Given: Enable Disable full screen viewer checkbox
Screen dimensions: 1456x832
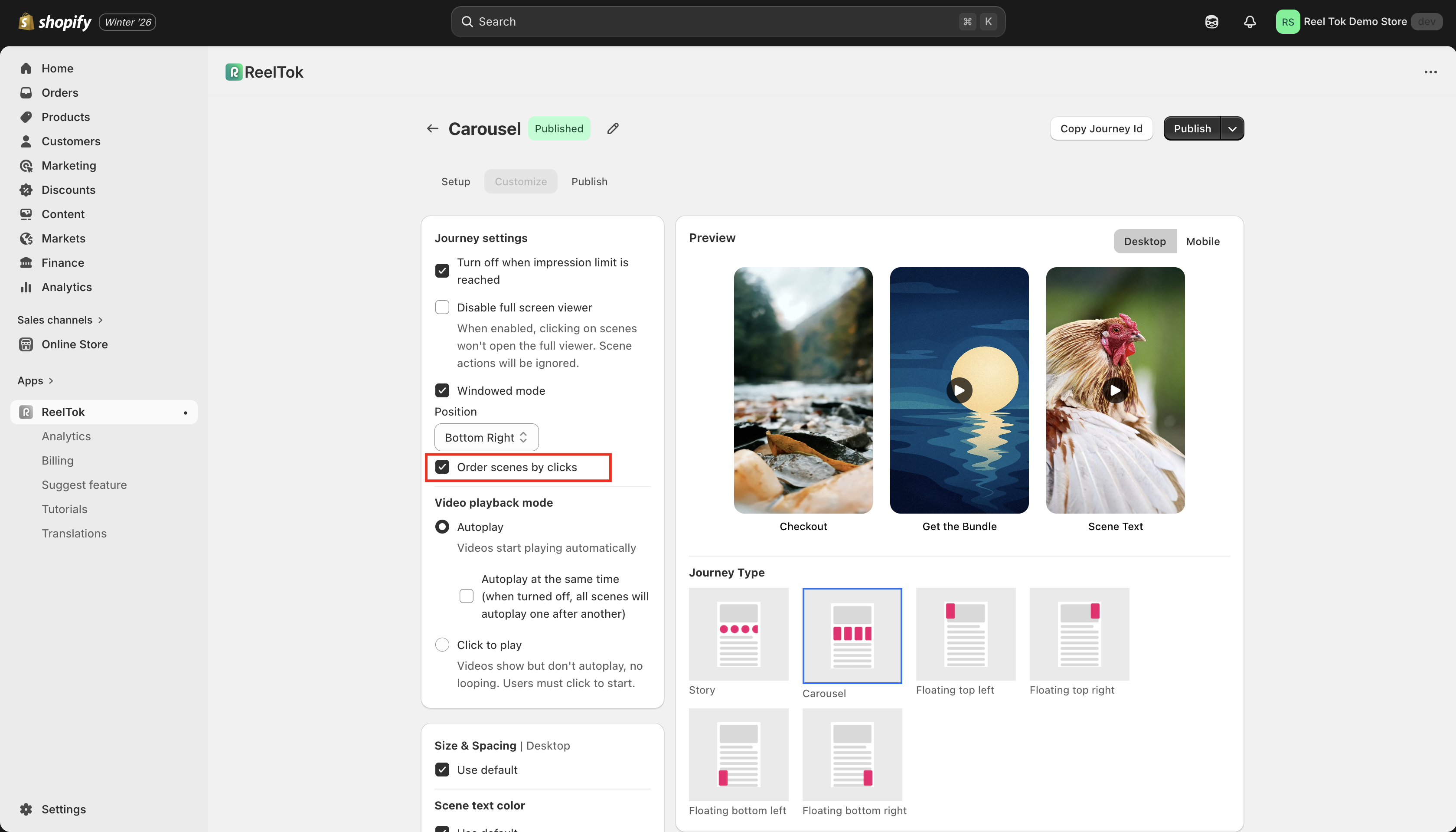Looking at the screenshot, I should click(442, 308).
